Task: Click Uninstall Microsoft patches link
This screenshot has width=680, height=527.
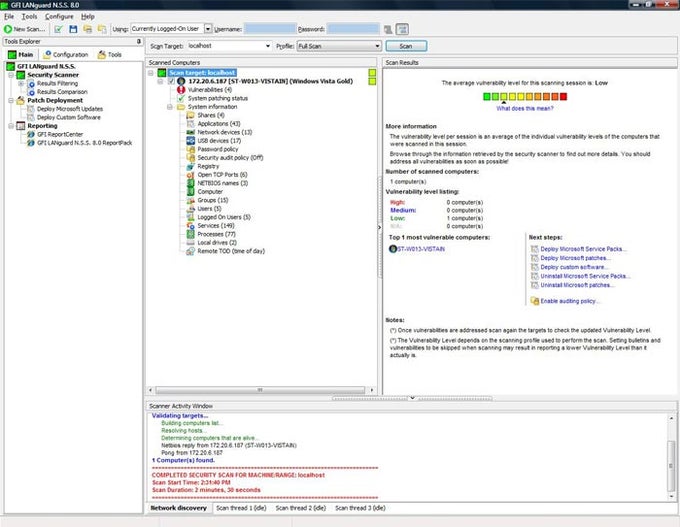Action: (577, 285)
